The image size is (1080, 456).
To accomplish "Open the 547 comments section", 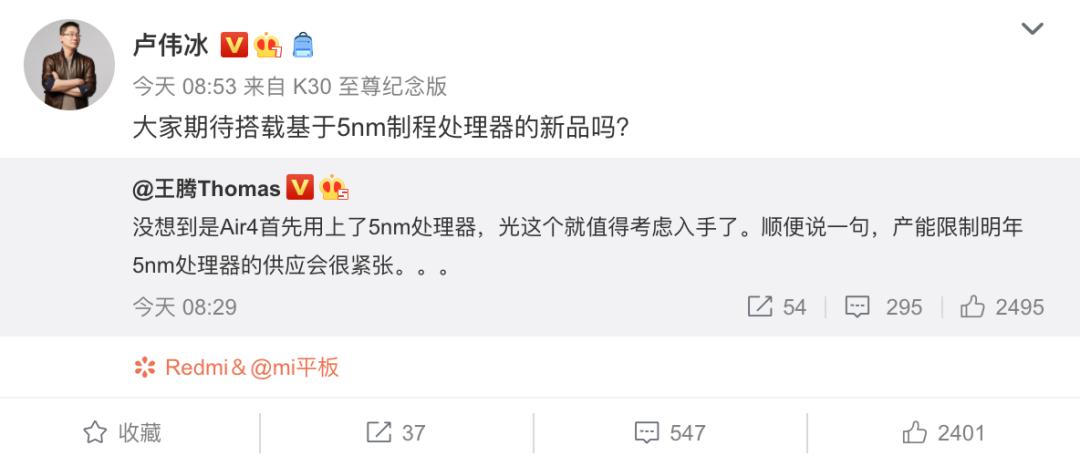I will 669,433.
